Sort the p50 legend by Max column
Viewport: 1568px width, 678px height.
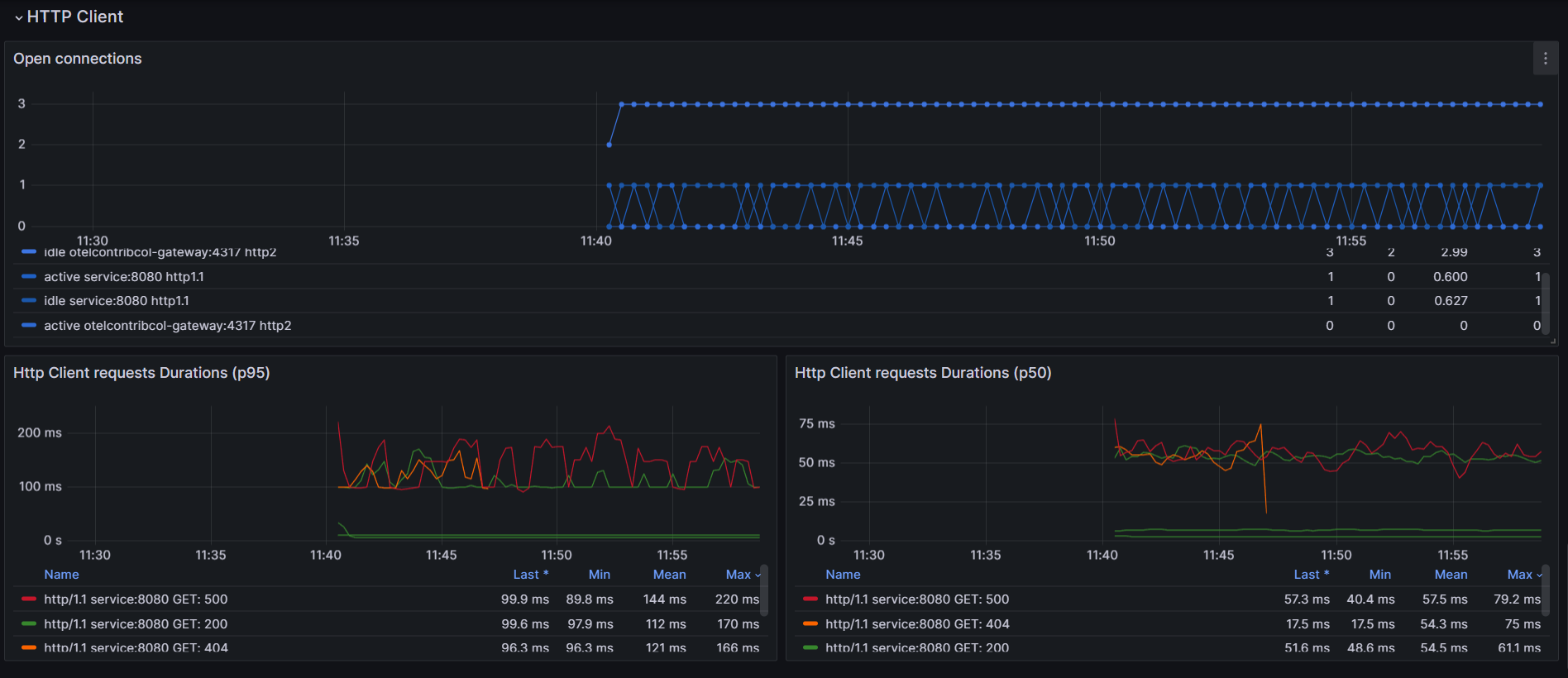[1519, 575]
